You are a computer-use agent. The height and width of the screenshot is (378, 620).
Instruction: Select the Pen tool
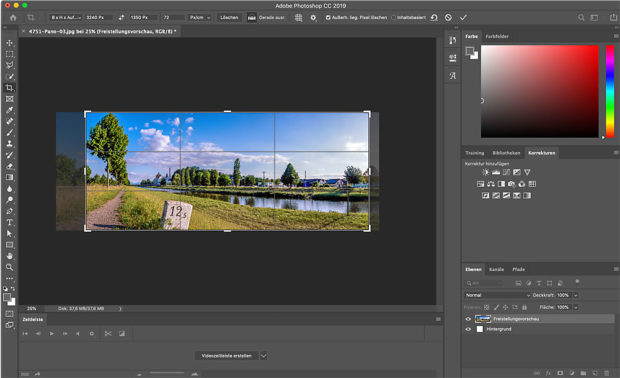point(9,211)
